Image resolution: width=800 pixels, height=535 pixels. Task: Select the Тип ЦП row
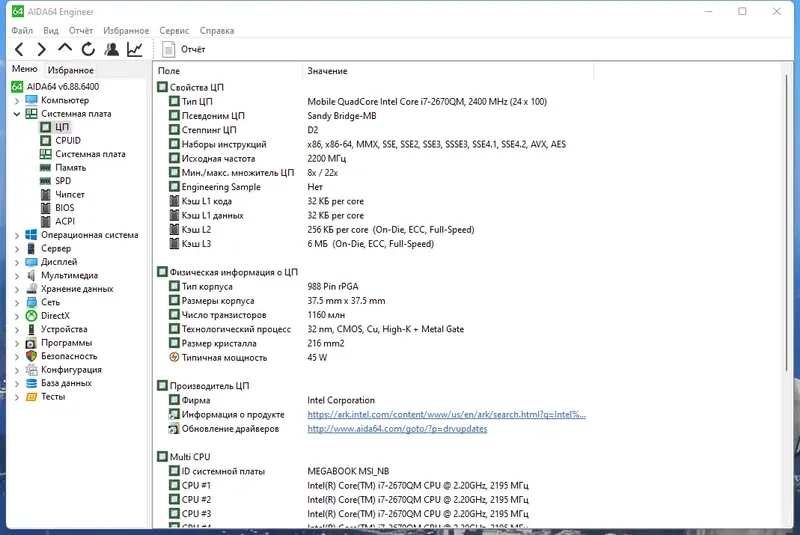pyautogui.click(x=357, y=101)
